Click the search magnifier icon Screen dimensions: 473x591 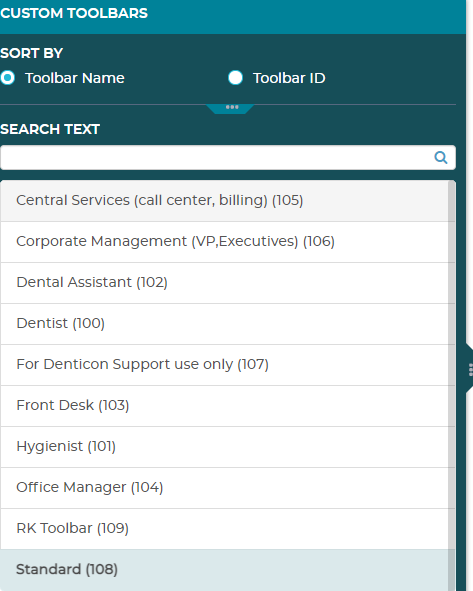click(441, 157)
